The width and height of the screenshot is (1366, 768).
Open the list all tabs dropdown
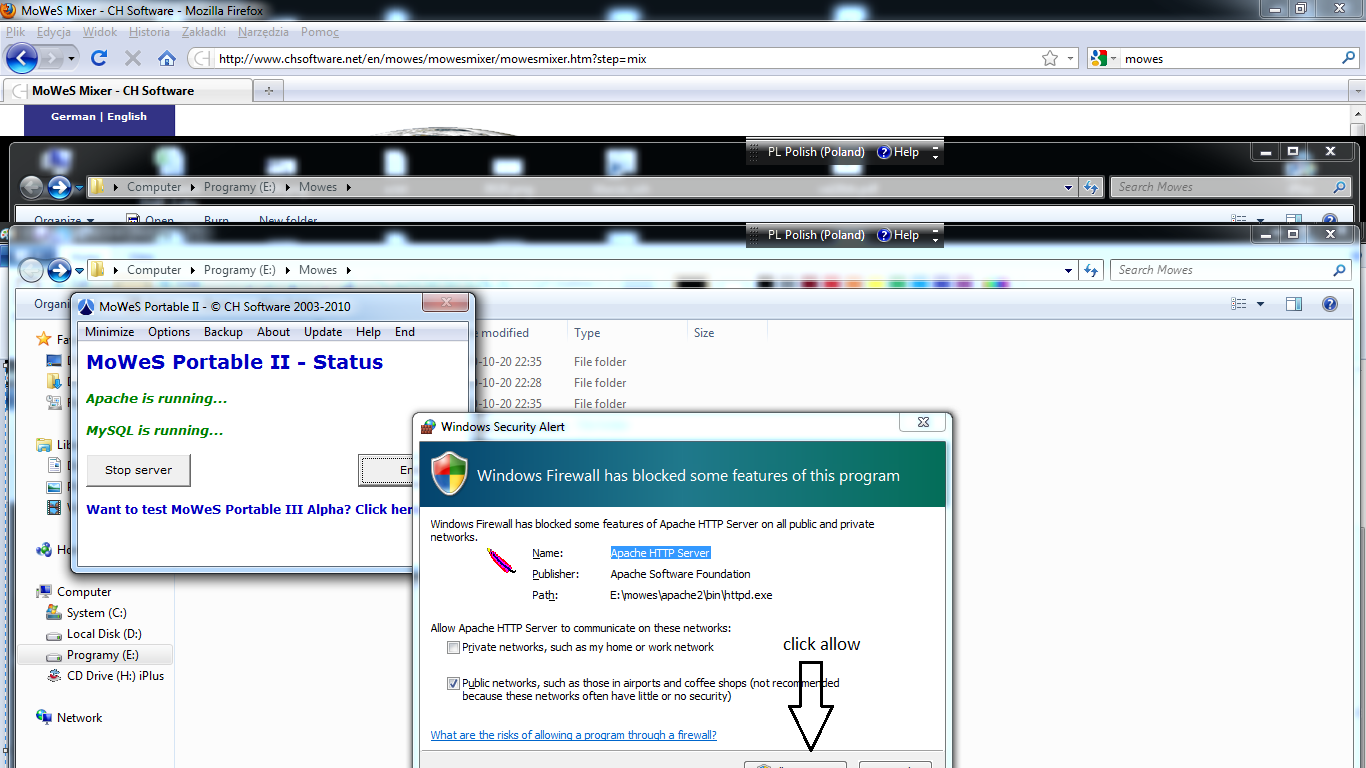(x=1355, y=91)
